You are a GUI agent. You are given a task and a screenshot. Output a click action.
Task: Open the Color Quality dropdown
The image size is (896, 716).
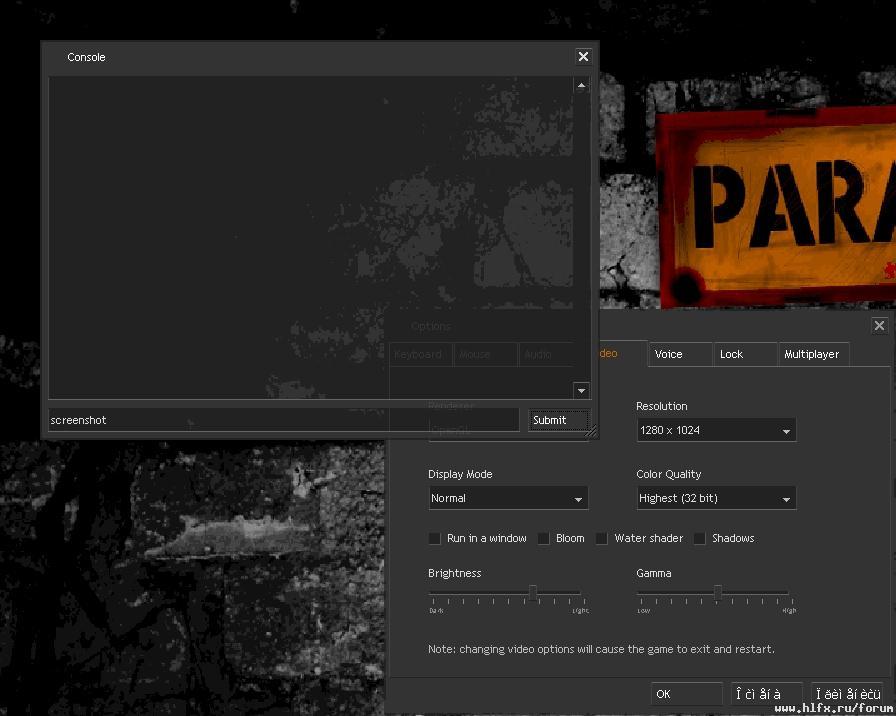716,498
